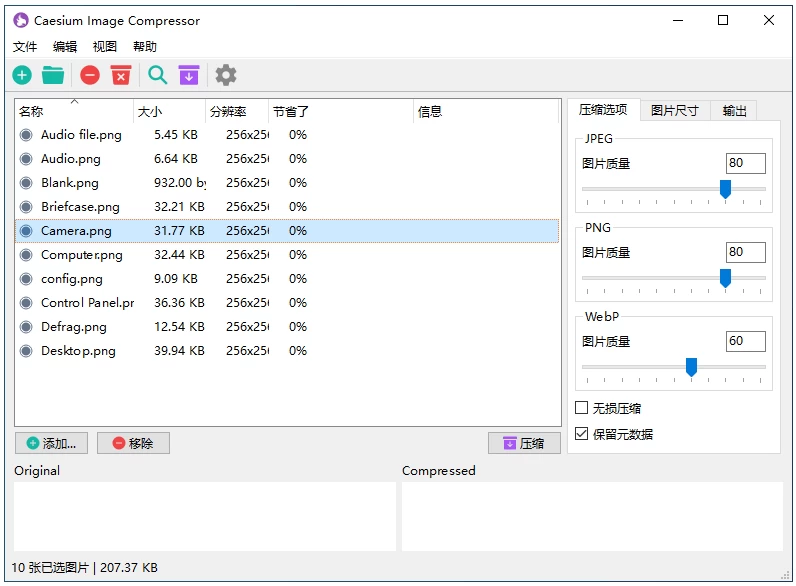The height and width of the screenshot is (586, 796).
Task: Click the magnifier preview toolbar icon
Action: pos(158,75)
